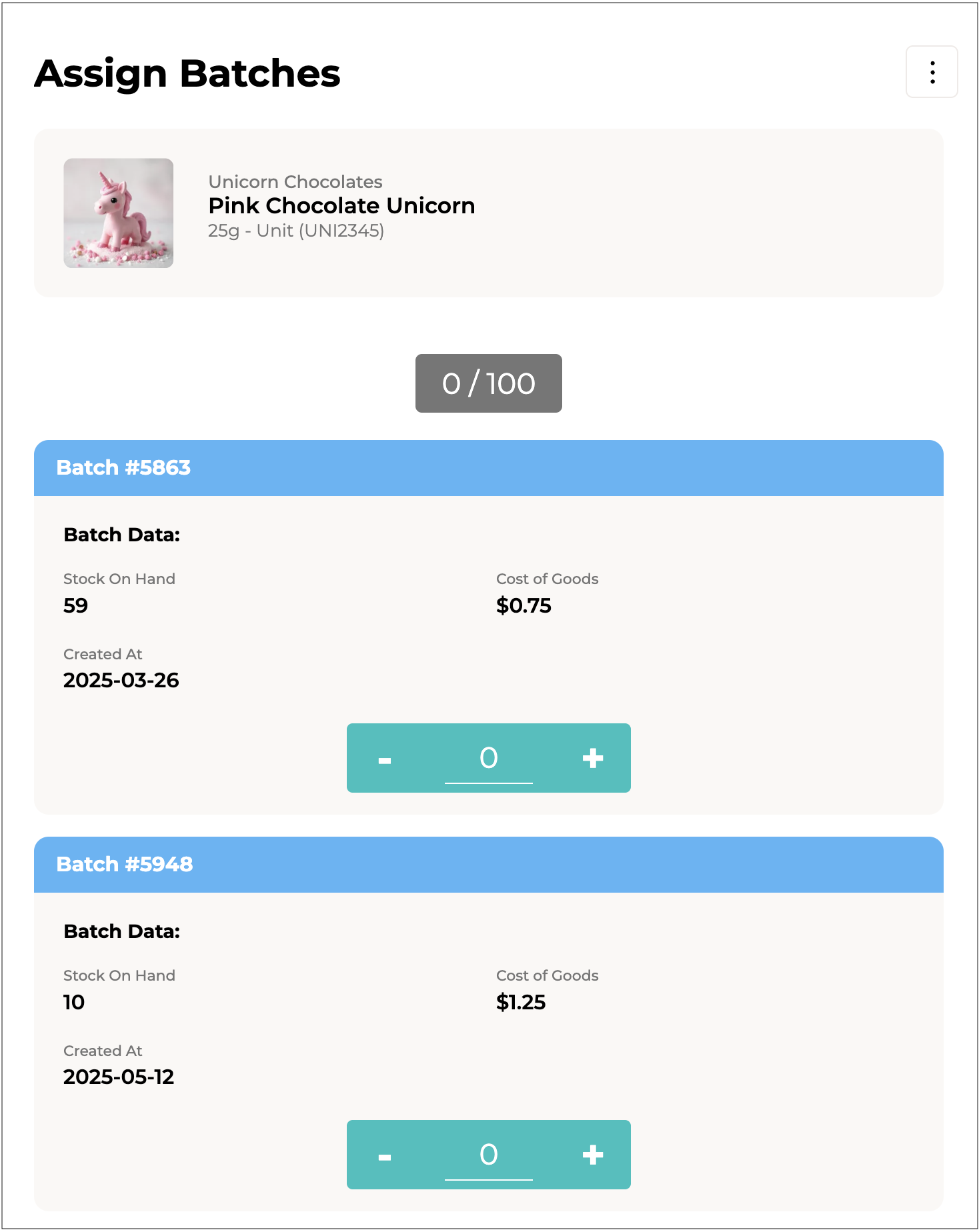Click the stock on hand value 59
This screenshot has height=1232, width=979.
[x=75, y=605]
